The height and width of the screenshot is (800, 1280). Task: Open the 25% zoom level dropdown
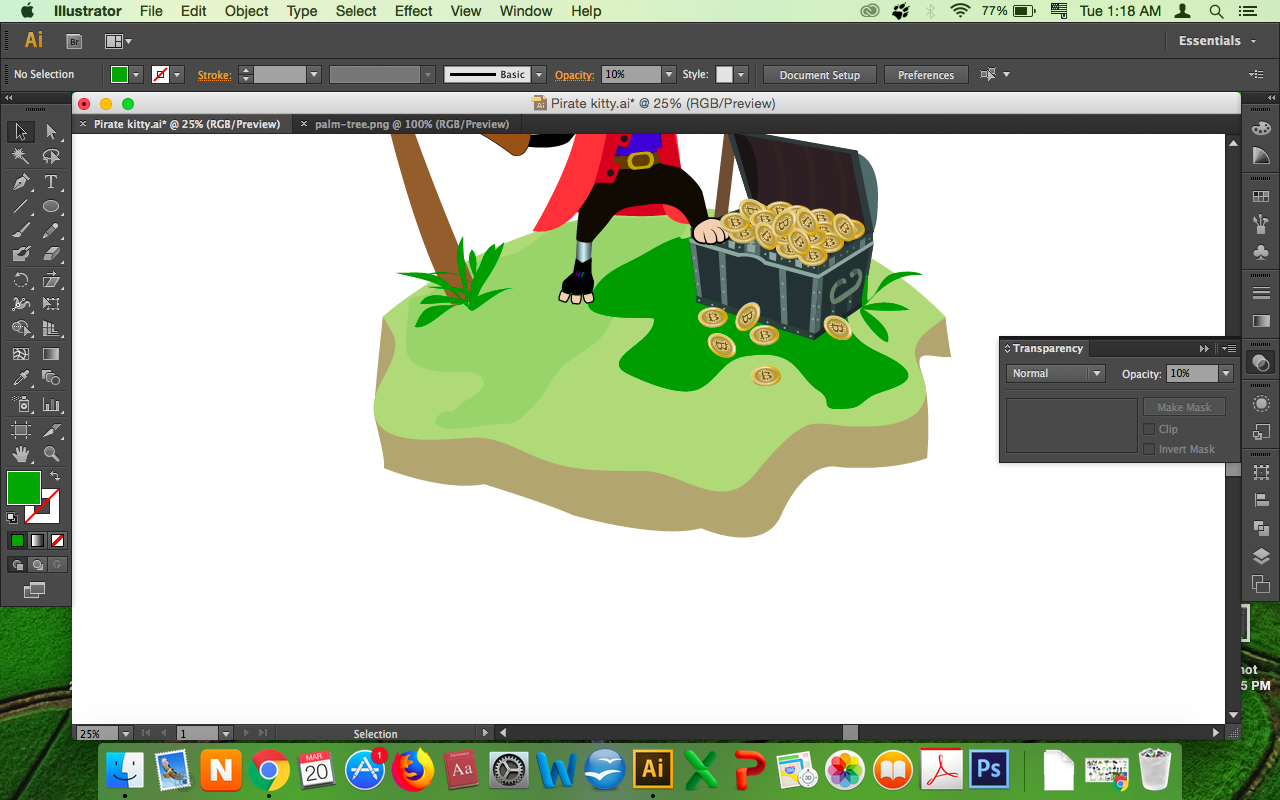(x=125, y=733)
